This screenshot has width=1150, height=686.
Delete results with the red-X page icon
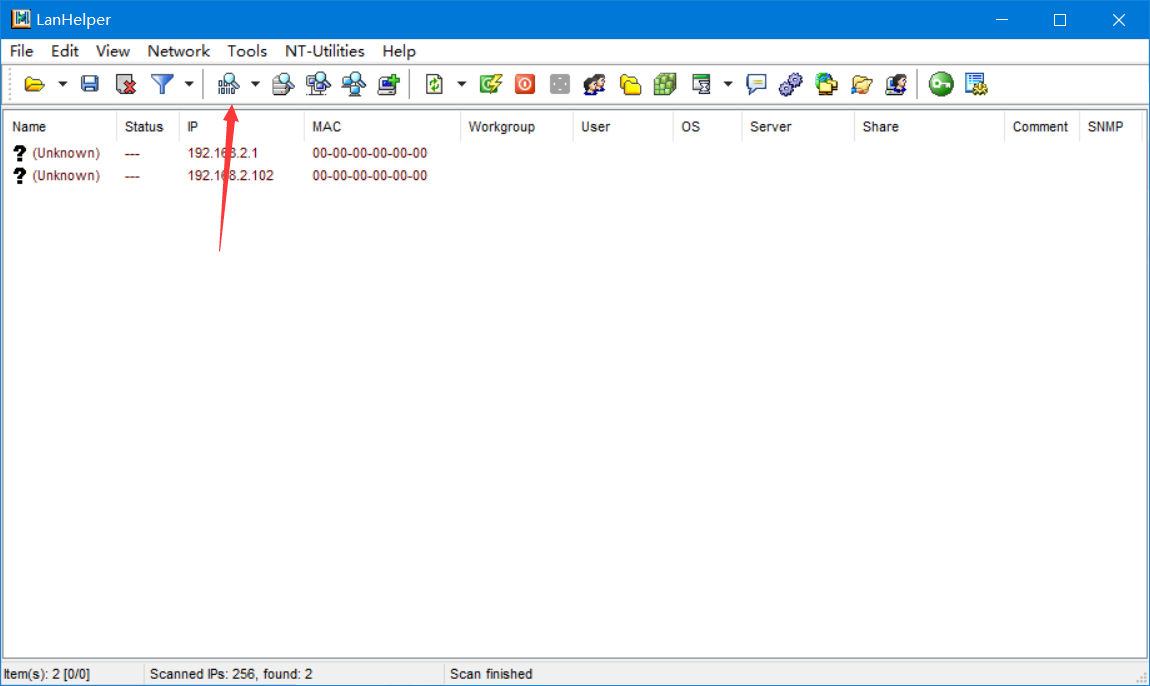(x=126, y=84)
